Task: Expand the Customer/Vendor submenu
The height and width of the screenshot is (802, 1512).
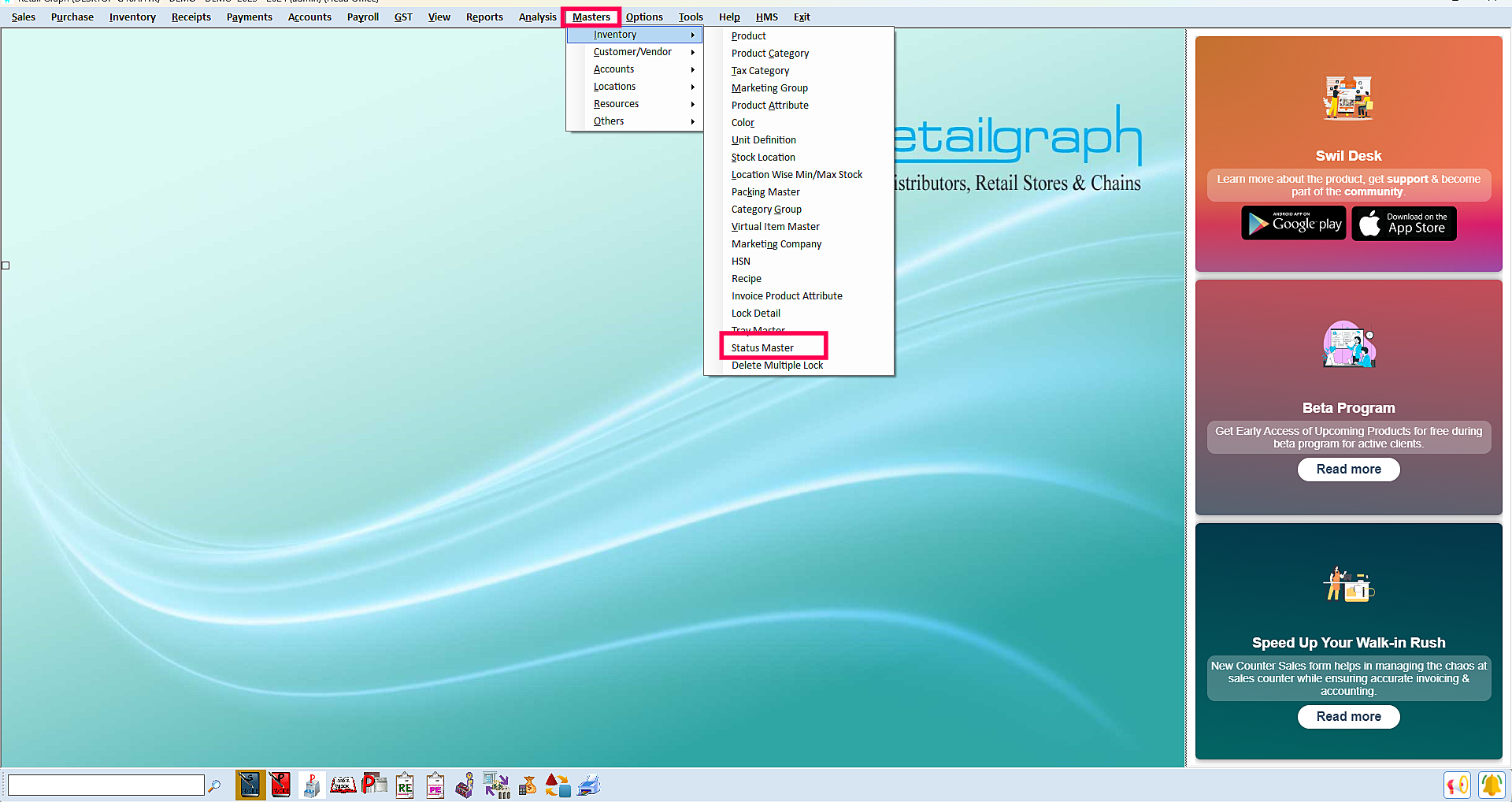Action: (633, 52)
